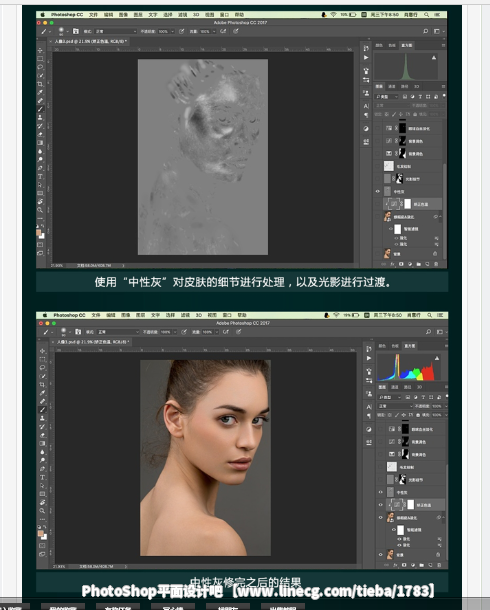Open brush mode dropdown in lower options bar
Screen dimensions: 490x610
point(118,332)
